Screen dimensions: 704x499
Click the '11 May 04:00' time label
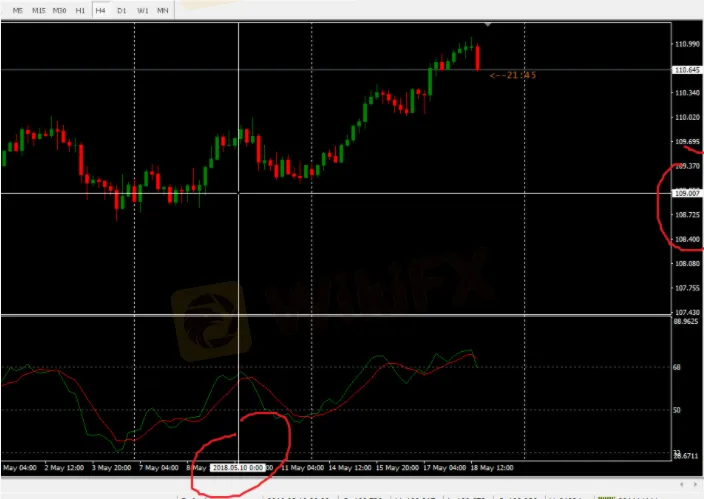coord(303,468)
